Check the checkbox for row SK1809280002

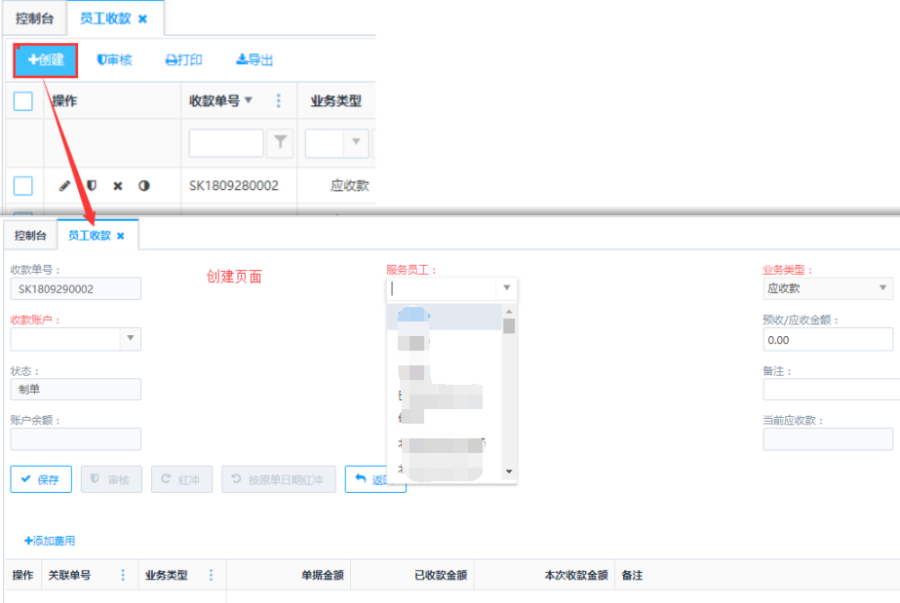(x=23, y=186)
